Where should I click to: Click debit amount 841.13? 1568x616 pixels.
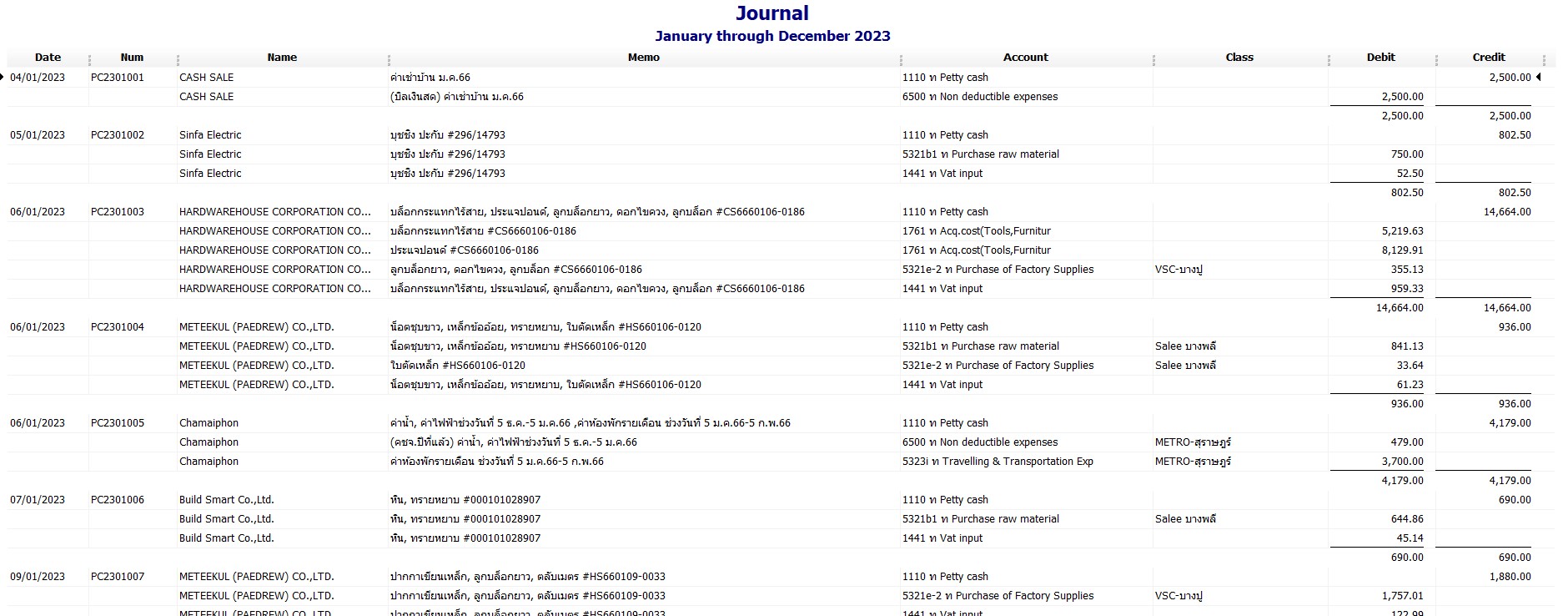coord(1407,346)
